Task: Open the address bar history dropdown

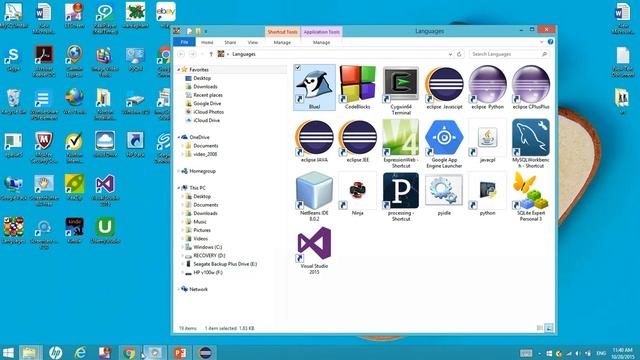Action: (x=450, y=54)
